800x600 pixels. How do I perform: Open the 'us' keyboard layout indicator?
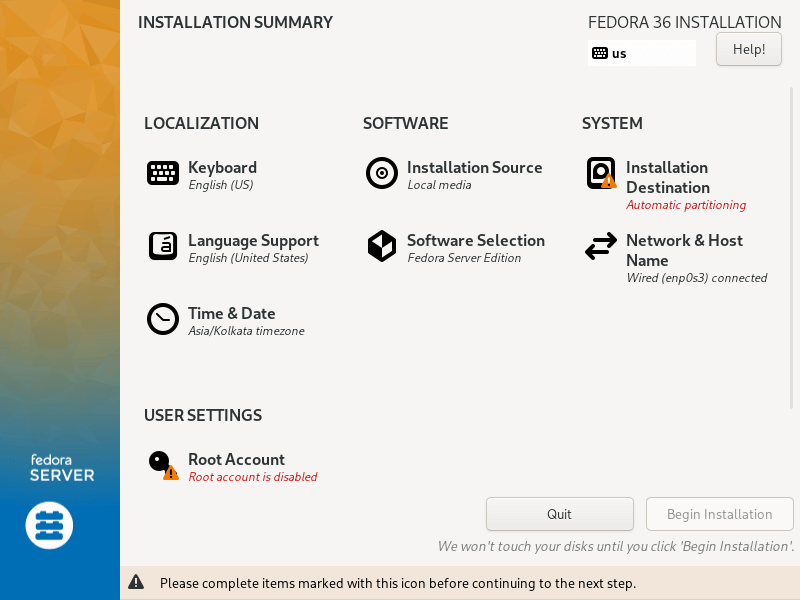point(641,53)
